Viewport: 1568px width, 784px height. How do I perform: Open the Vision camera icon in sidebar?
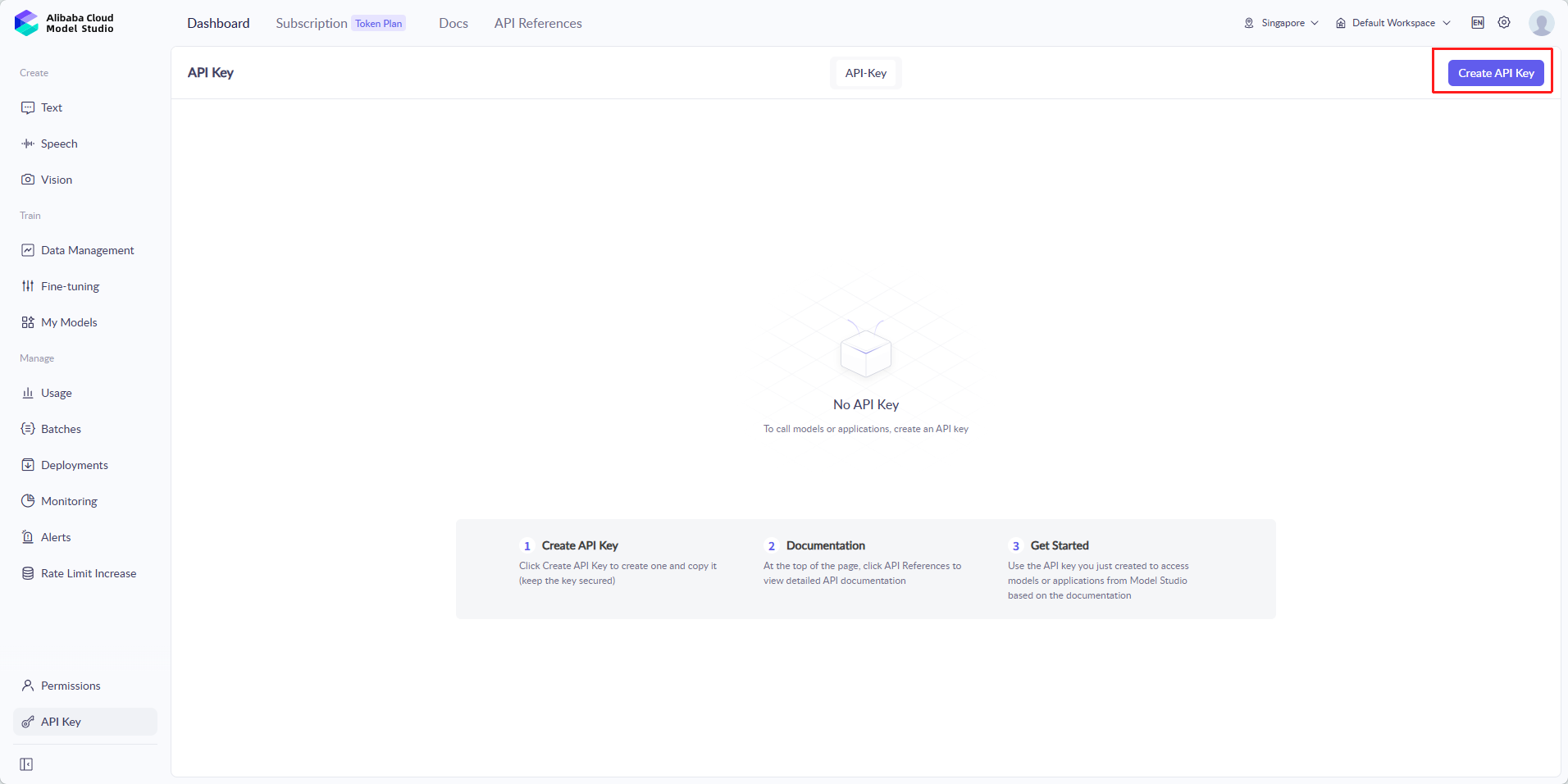pyautogui.click(x=28, y=180)
